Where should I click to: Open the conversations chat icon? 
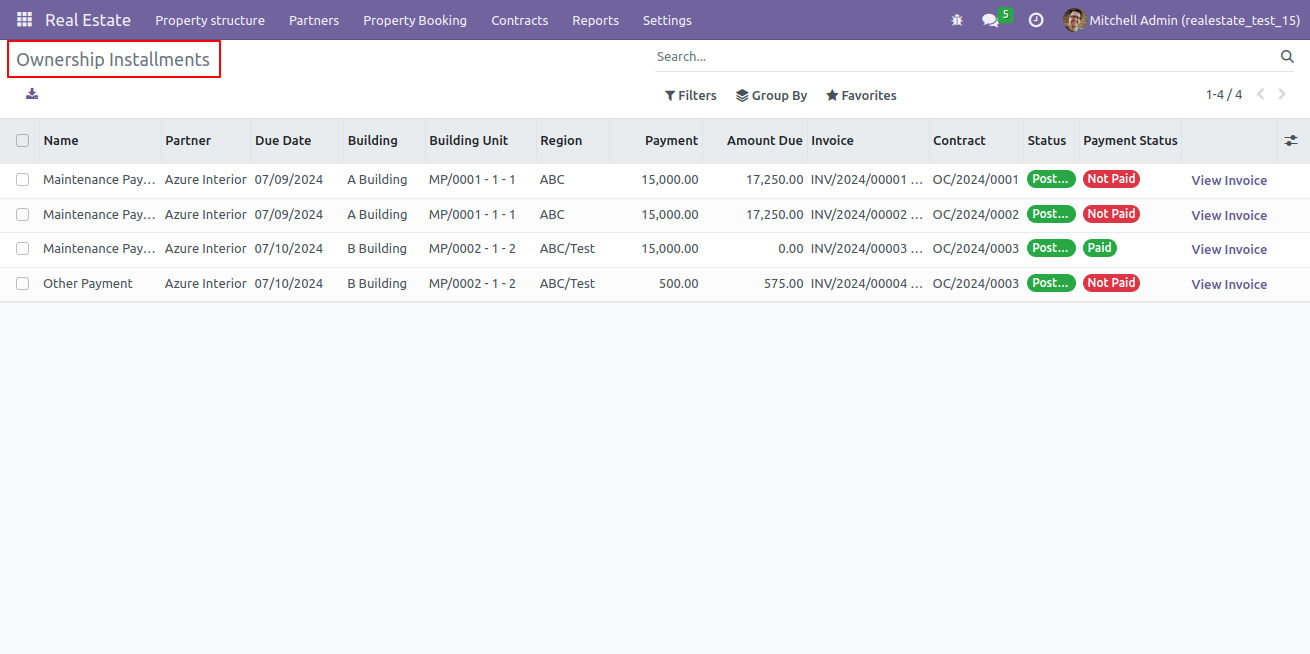click(x=990, y=20)
